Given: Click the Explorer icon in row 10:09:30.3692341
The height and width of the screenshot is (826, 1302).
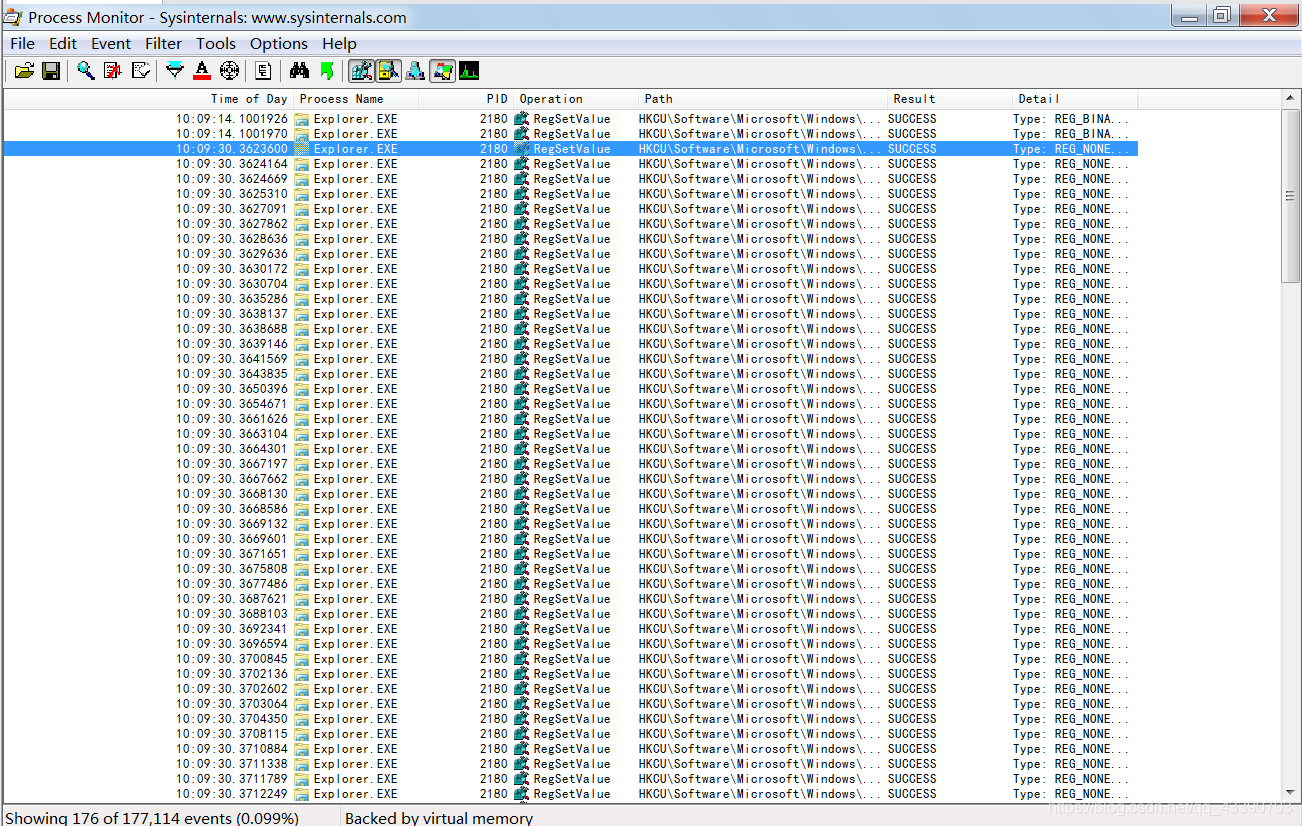Looking at the screenshot, I should [x=301, y=629].
